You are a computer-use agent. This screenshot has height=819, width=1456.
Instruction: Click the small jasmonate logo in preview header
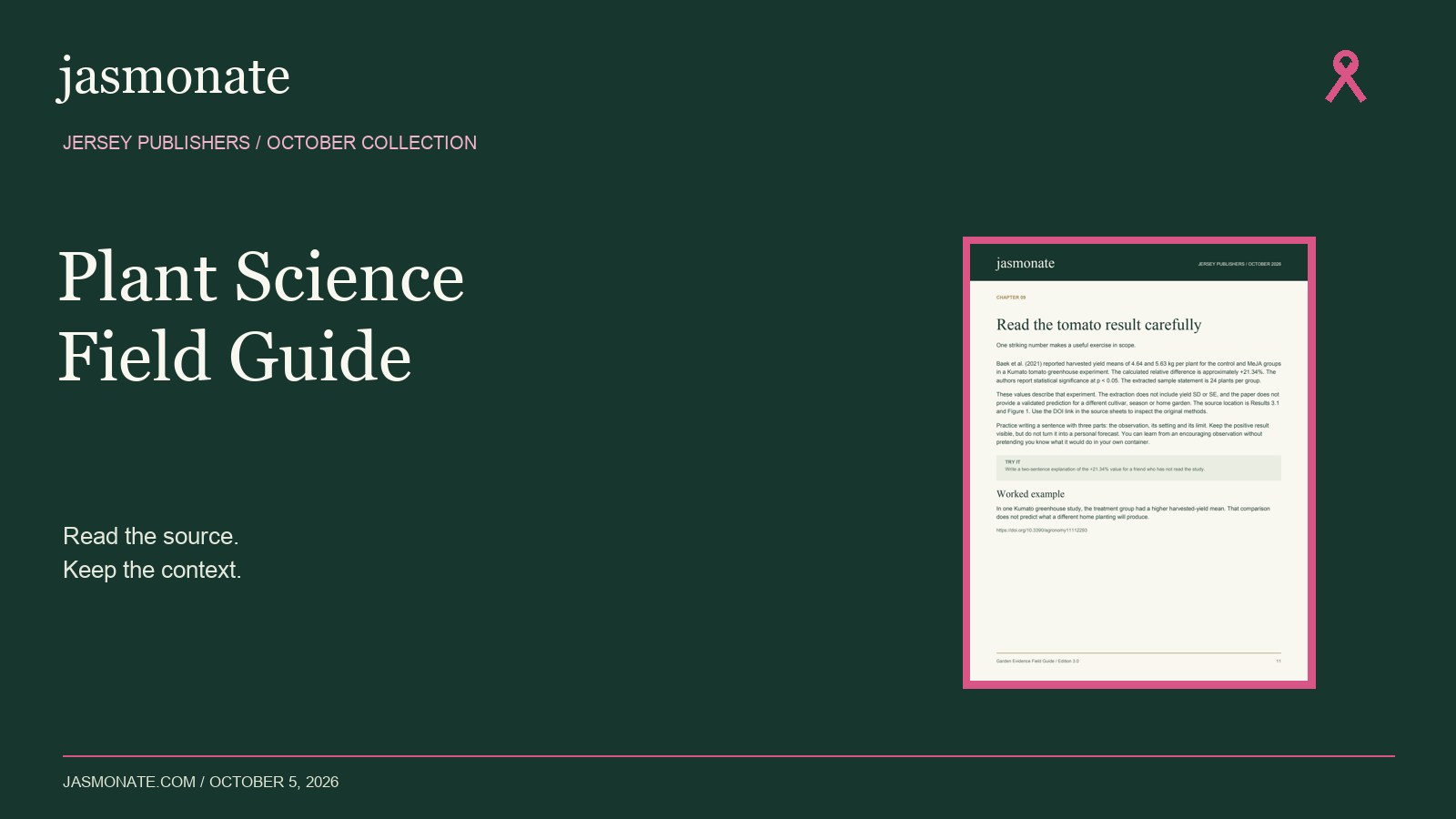pos(1026,263)
